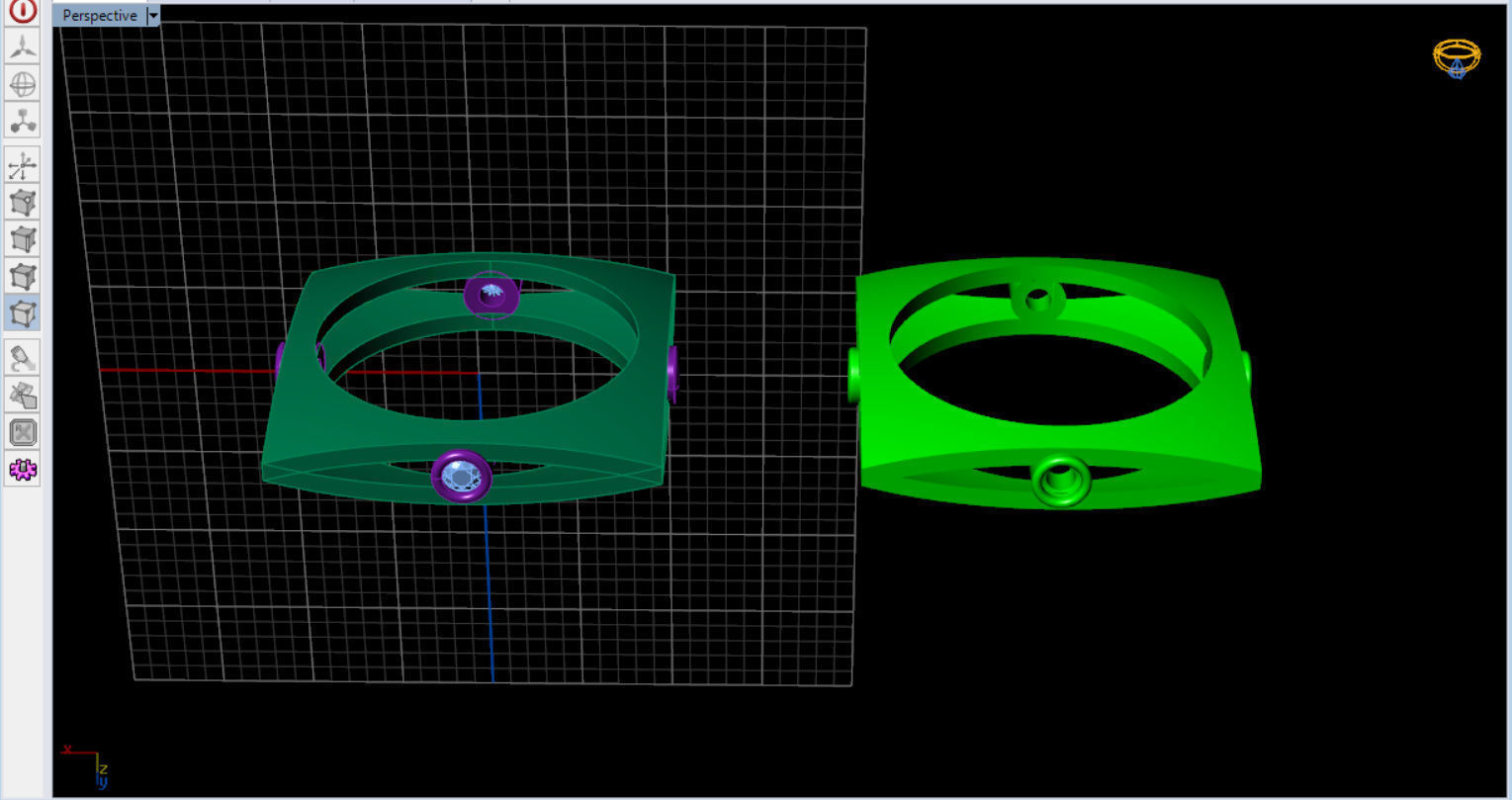
Task: Click the wireframe sphere globe icon
Action: (x=23, y=83)
